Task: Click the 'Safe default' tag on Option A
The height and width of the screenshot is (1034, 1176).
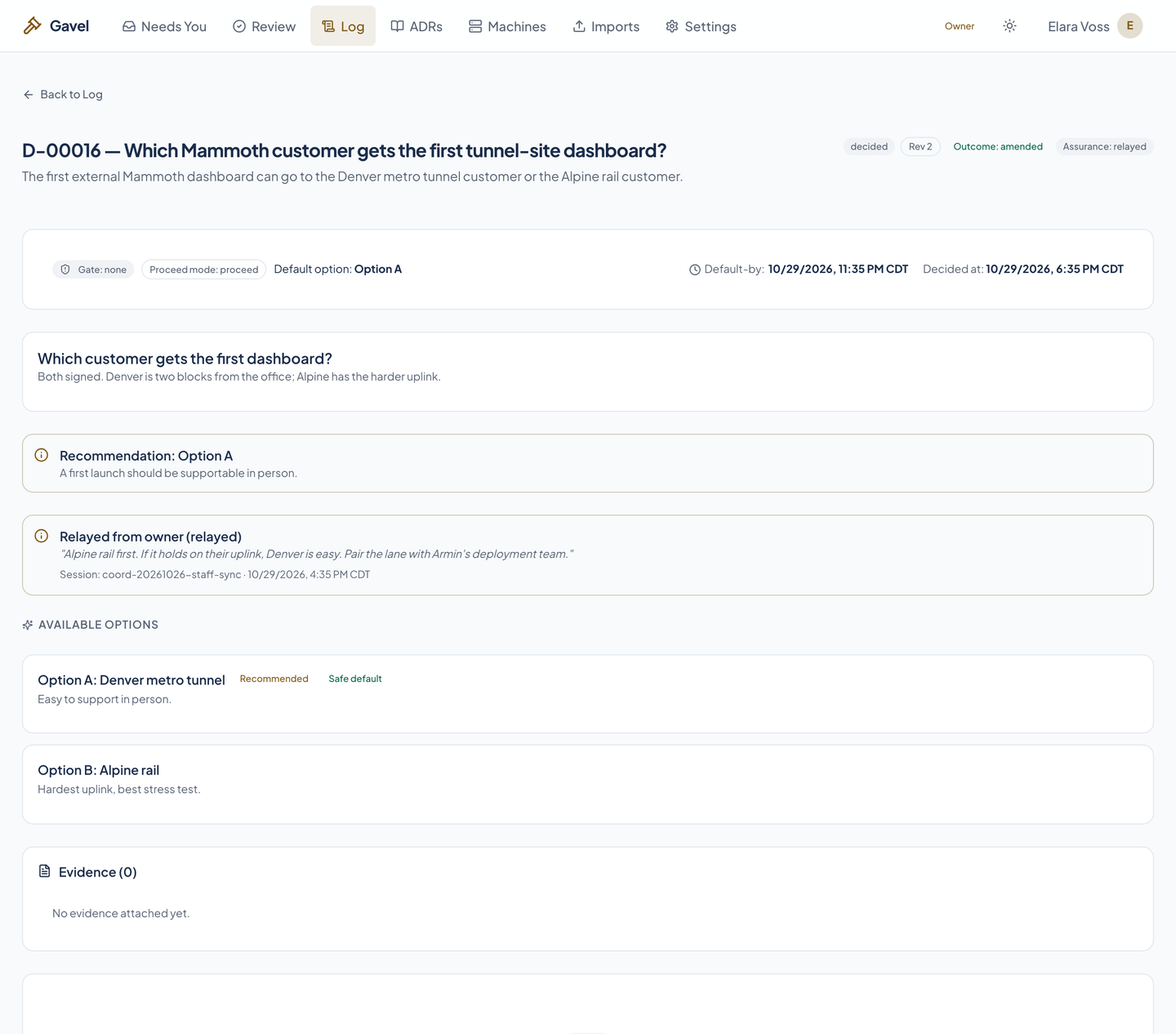Action: (x=355, y=679)
